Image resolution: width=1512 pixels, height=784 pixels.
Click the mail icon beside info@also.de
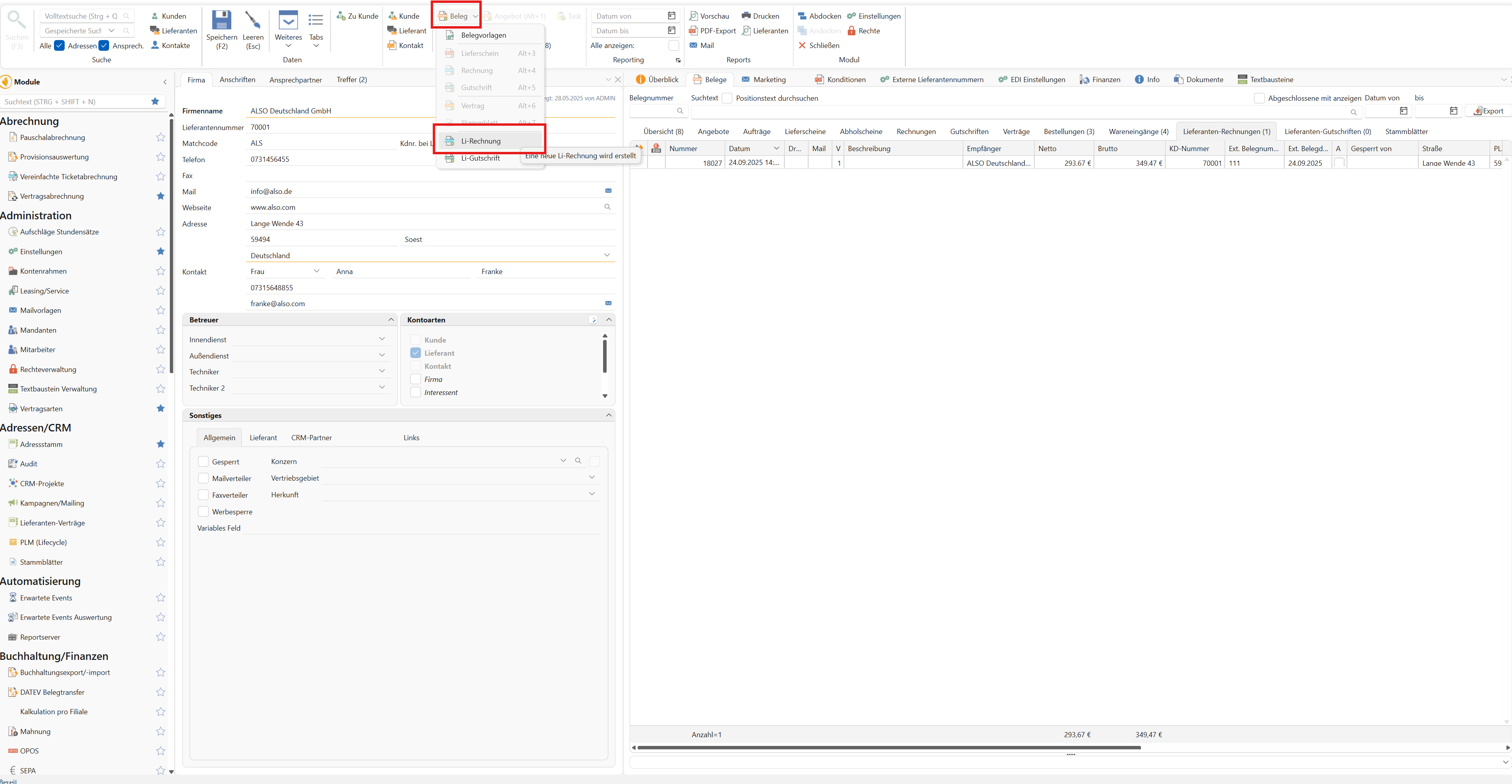click(x=608, y=191)
